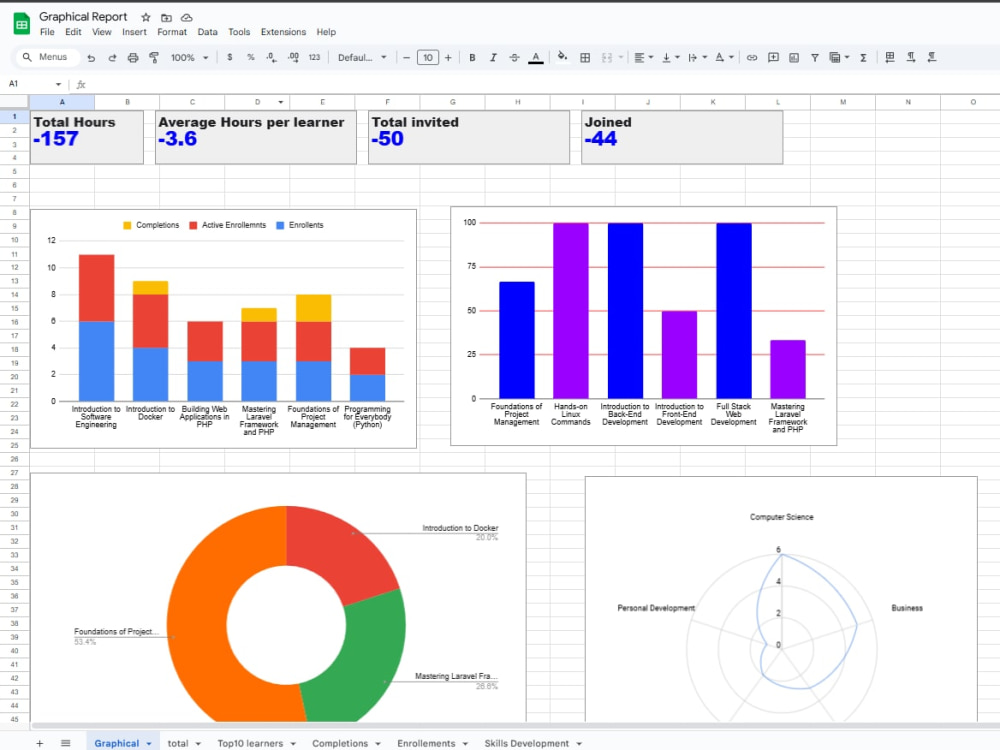Toggle bold formatting
Screen dimensions: 1000x750
[x=472, y=57]
